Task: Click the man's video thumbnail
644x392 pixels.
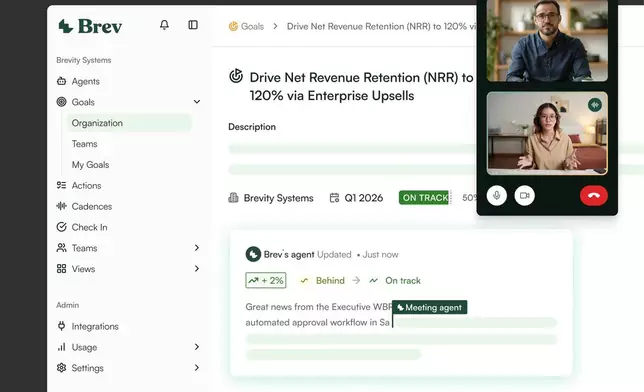Action: (x=547, y=41)
